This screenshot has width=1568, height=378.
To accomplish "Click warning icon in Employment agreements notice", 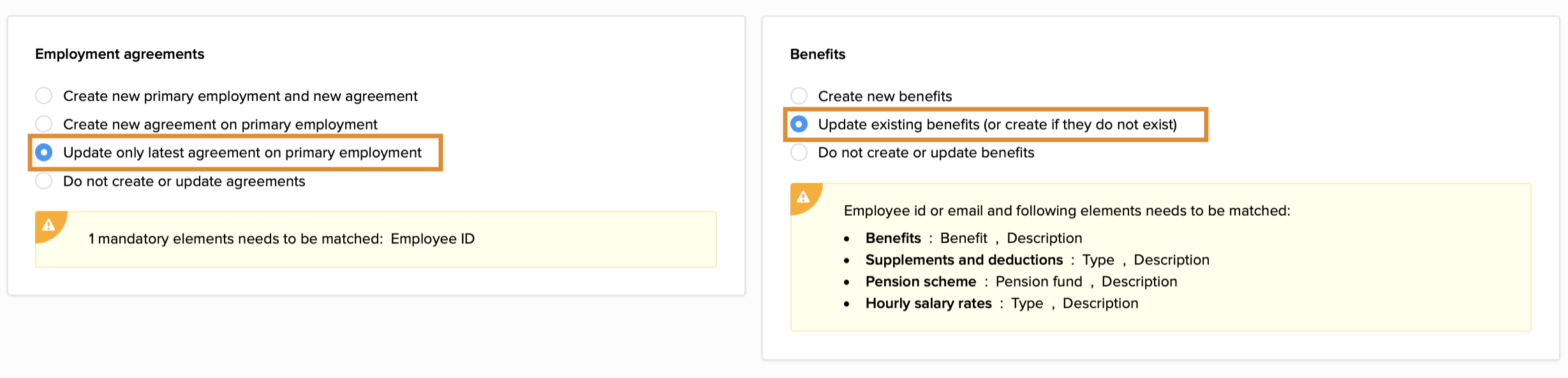I will pyautogui.click(x=48, y=225).
